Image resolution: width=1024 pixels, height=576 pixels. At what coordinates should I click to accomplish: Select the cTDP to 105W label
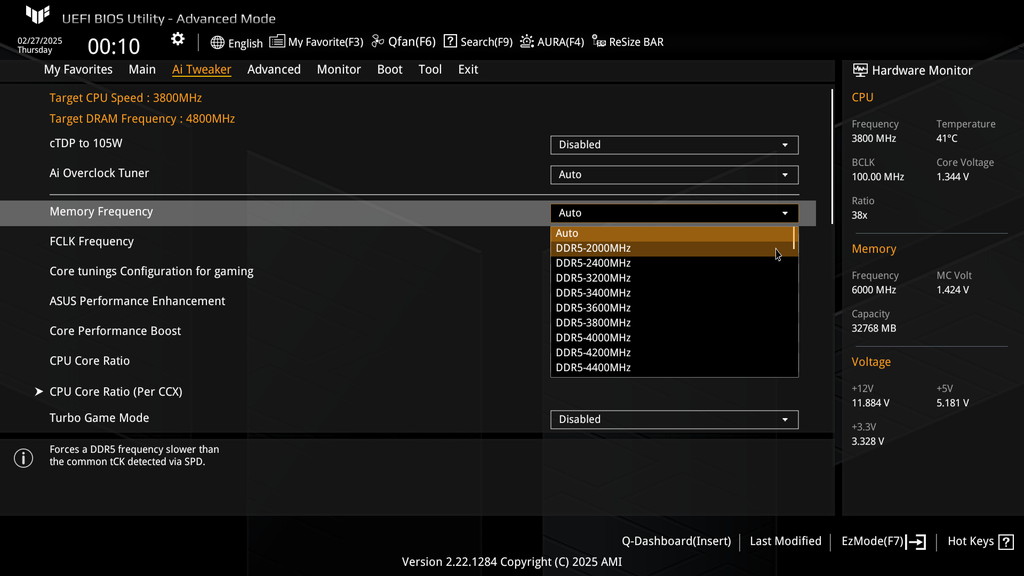(x=86, y=143)
